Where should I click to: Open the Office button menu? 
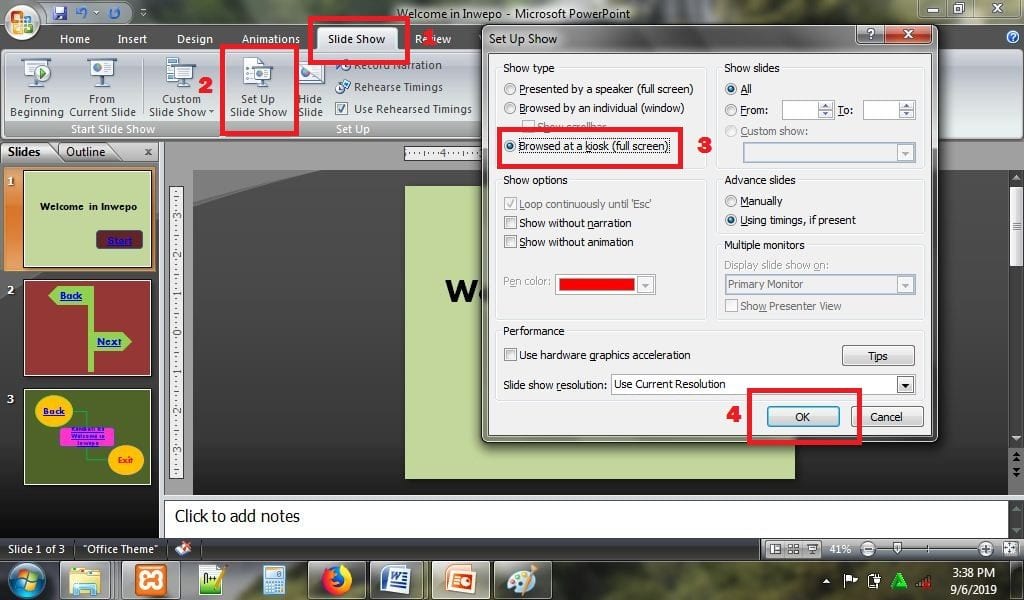[x=22, y=22]
